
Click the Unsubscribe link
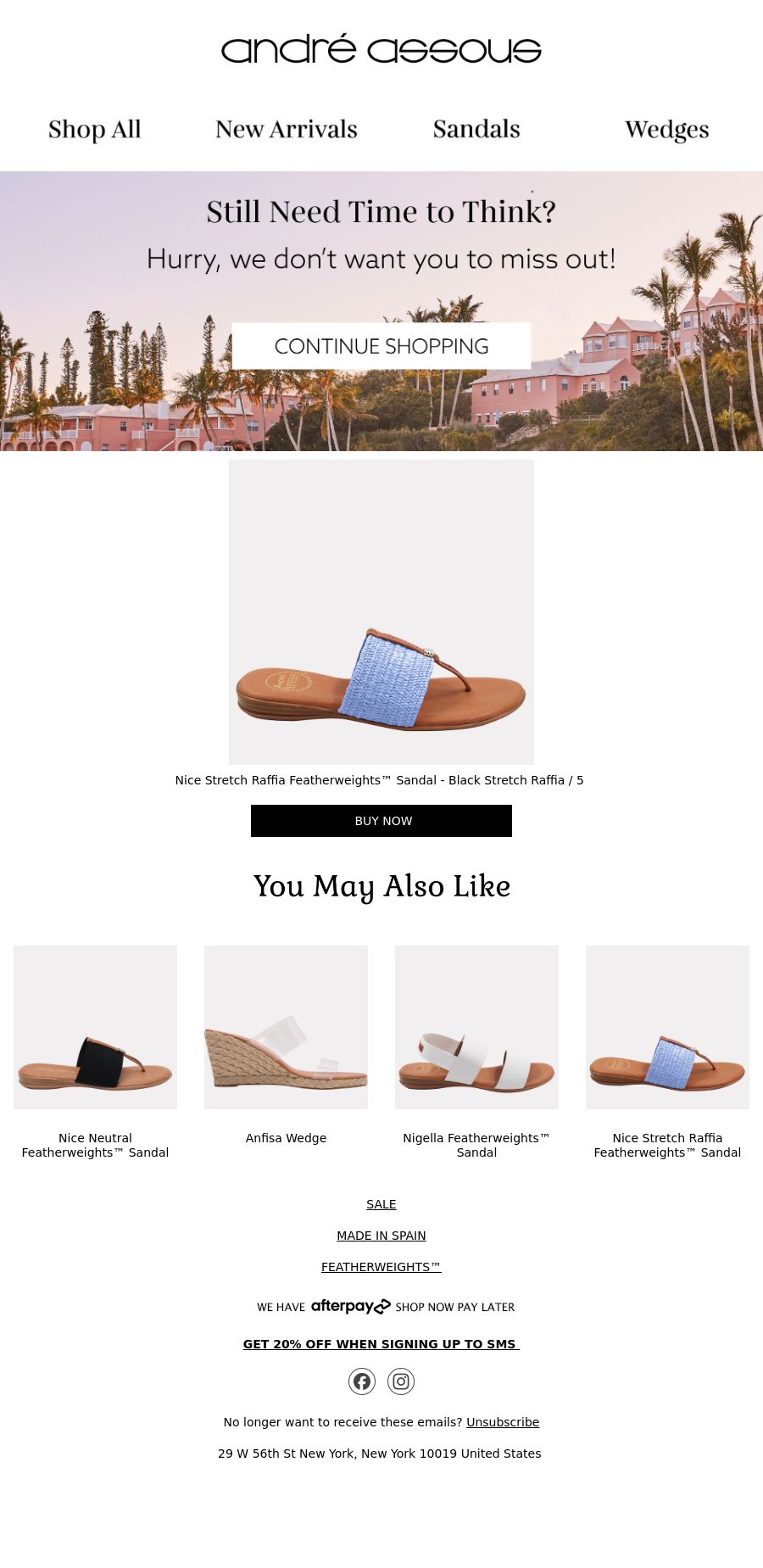[x=503, y=1422]
